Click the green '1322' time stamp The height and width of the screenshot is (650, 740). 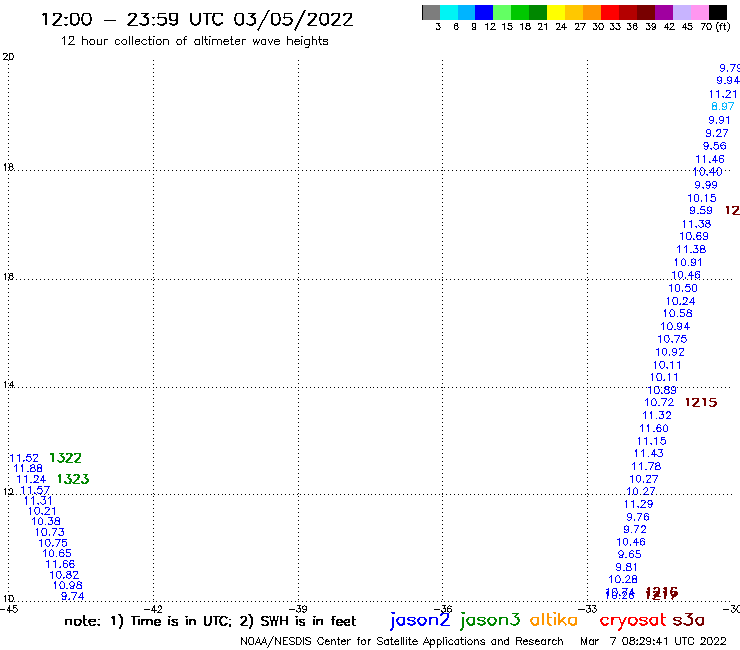[x=65, y=458]
